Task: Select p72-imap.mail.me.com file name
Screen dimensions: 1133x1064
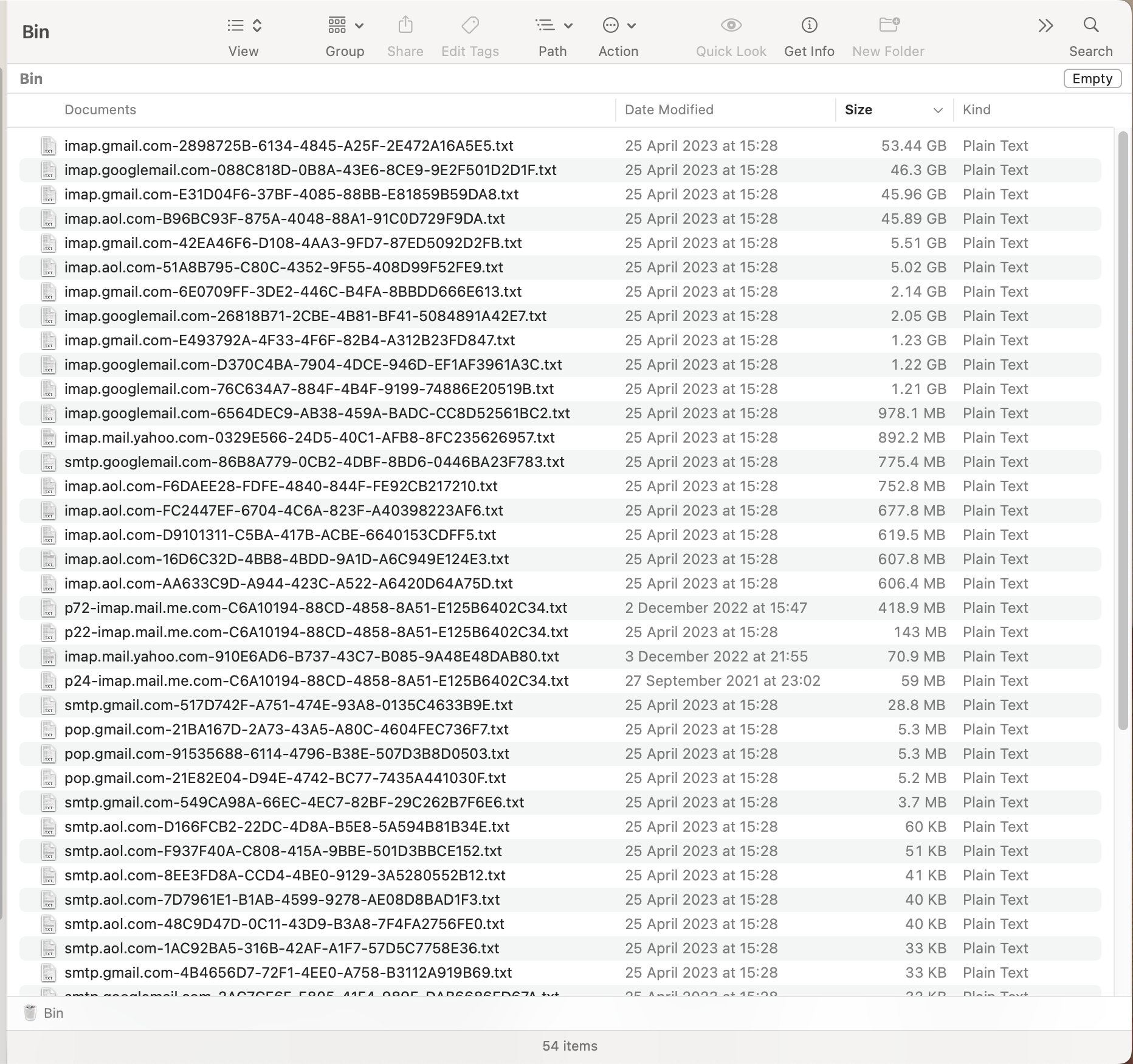Action: tap(315, 608)
